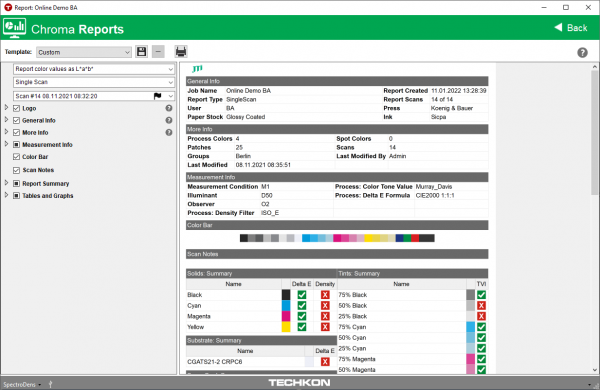The height and width of the screenshot is (390, 600).
Task: Open the SpectroDens device menu
Action: pyautogui.click(x=22, y=384)
